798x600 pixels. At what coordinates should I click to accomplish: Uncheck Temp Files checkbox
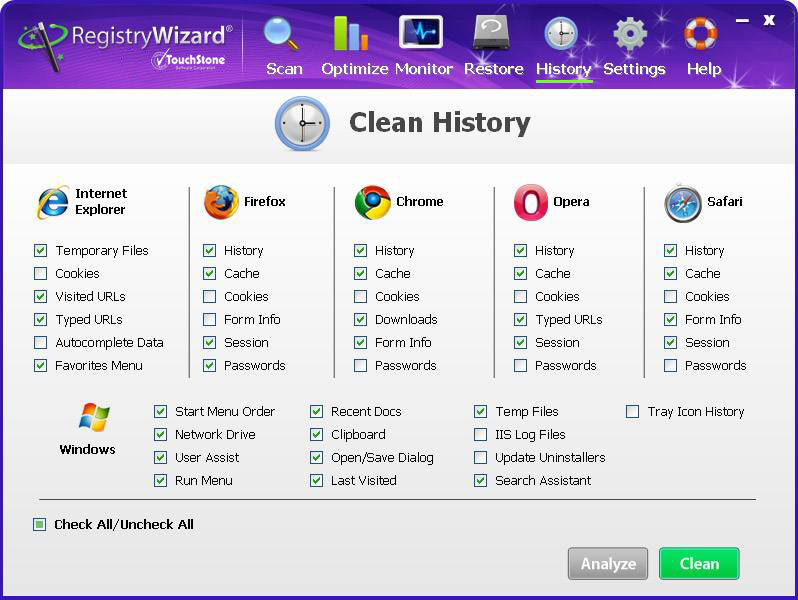click(x=480, y=411)
